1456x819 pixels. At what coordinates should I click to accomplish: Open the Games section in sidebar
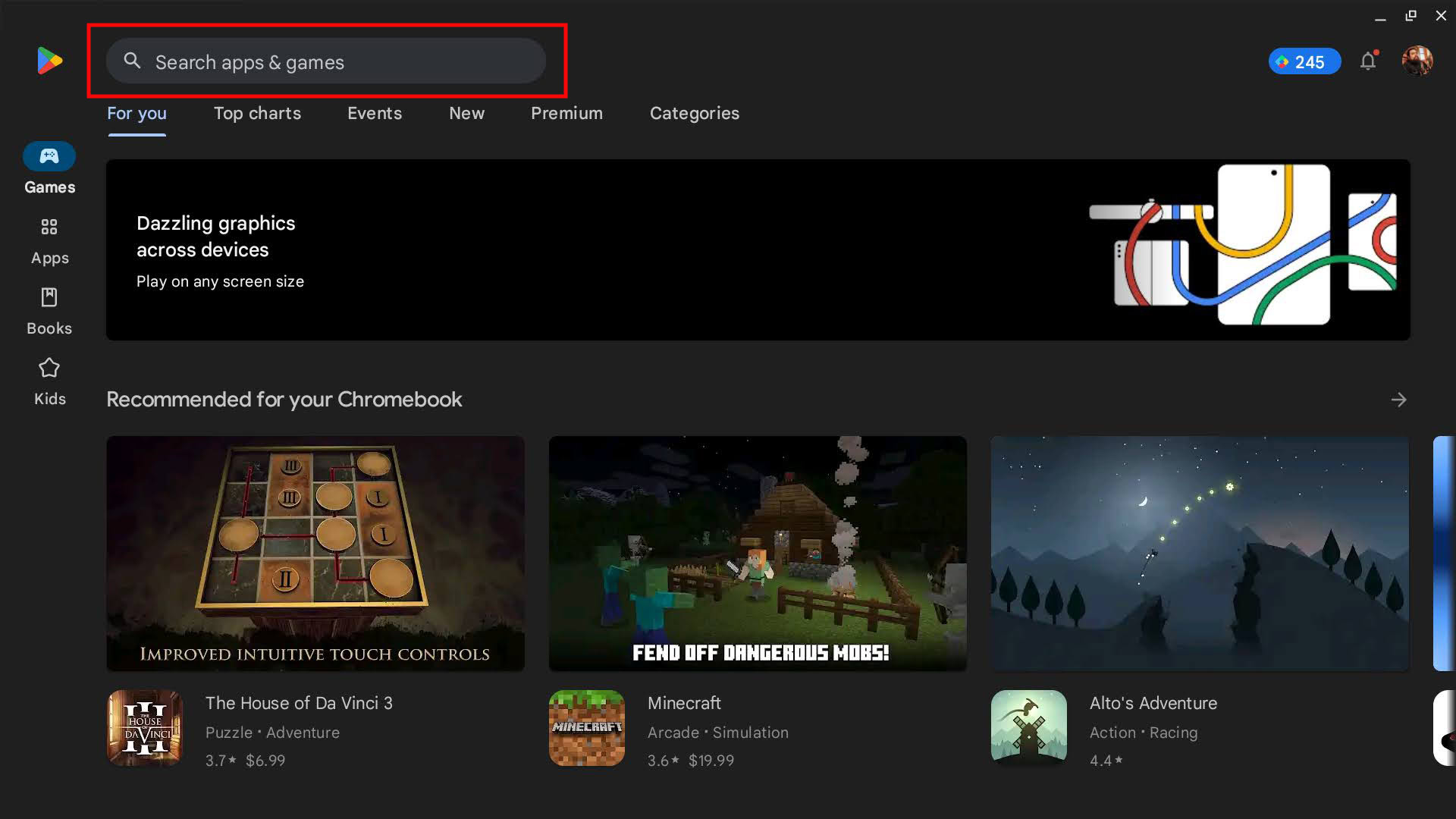tap(49, 168)
